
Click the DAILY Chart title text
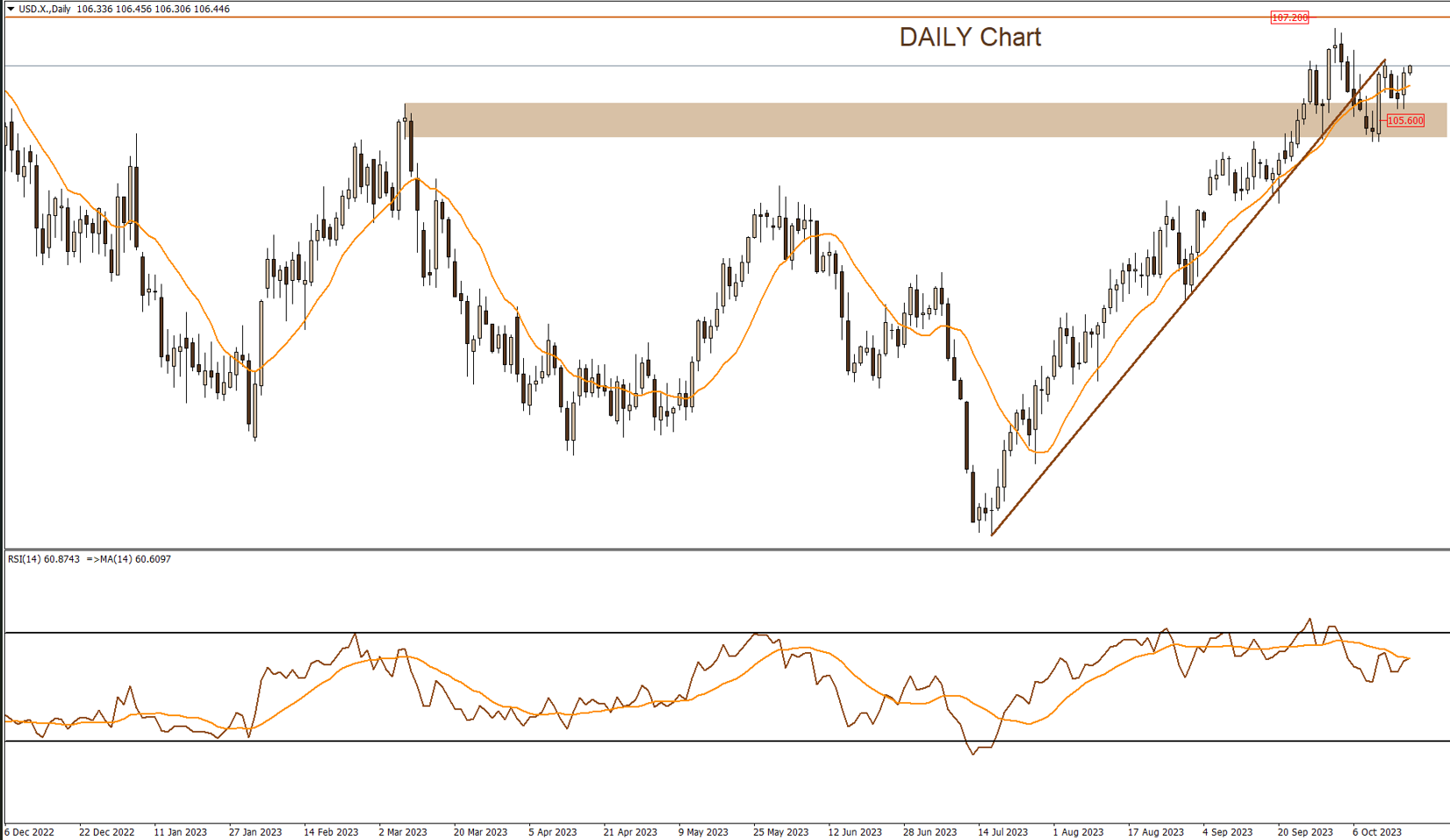tap(970, 37)
